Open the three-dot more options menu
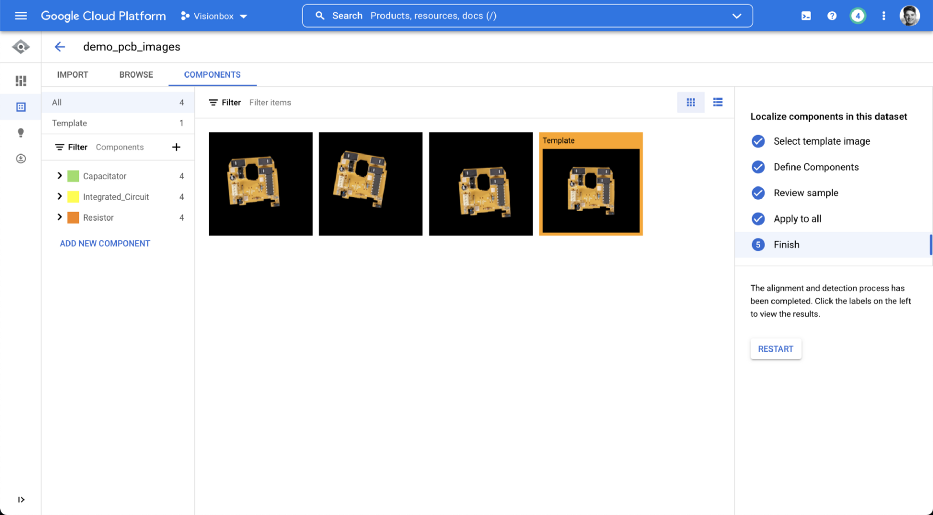The width and height of the screenshot is (933, 515). point(883,16)
